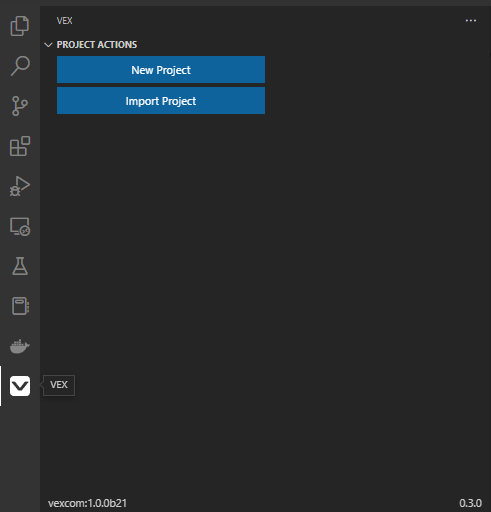Screen dimensions: 491x512
Task: Open the VEX panel more actions ellipsis
Action: pos(471,21)
